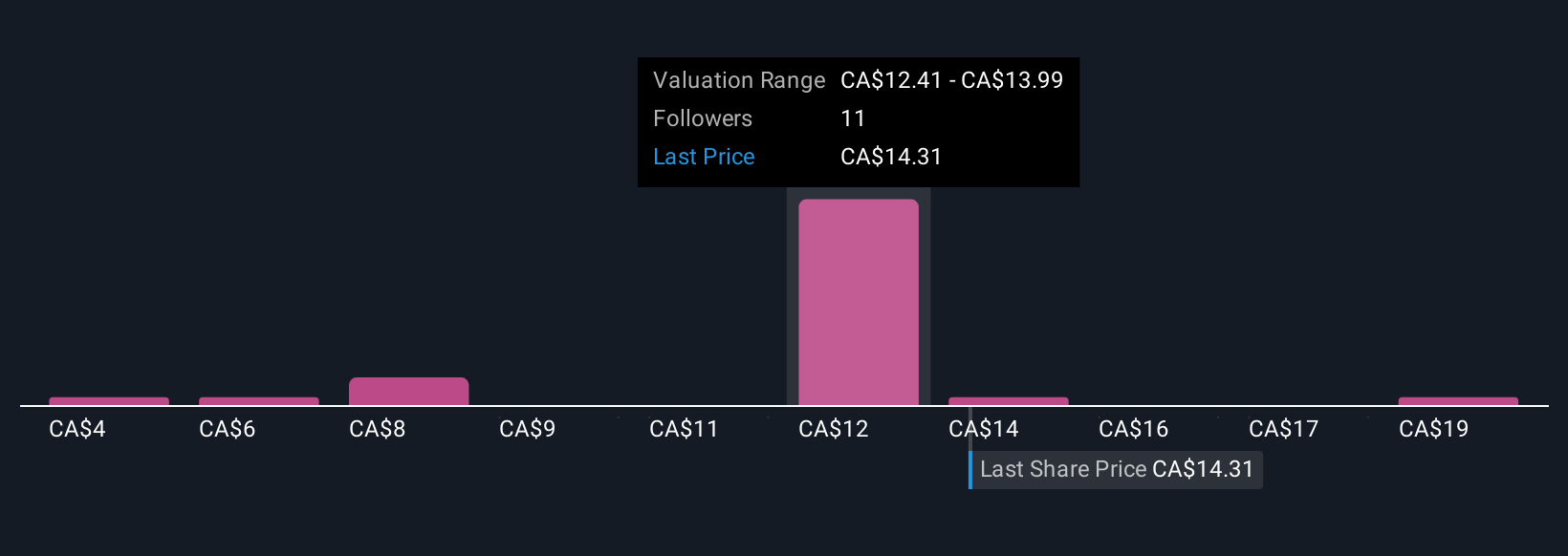Click the CA$4 axis label
This screenshot has width=1568, height=556.
click(x=77, y=429)
